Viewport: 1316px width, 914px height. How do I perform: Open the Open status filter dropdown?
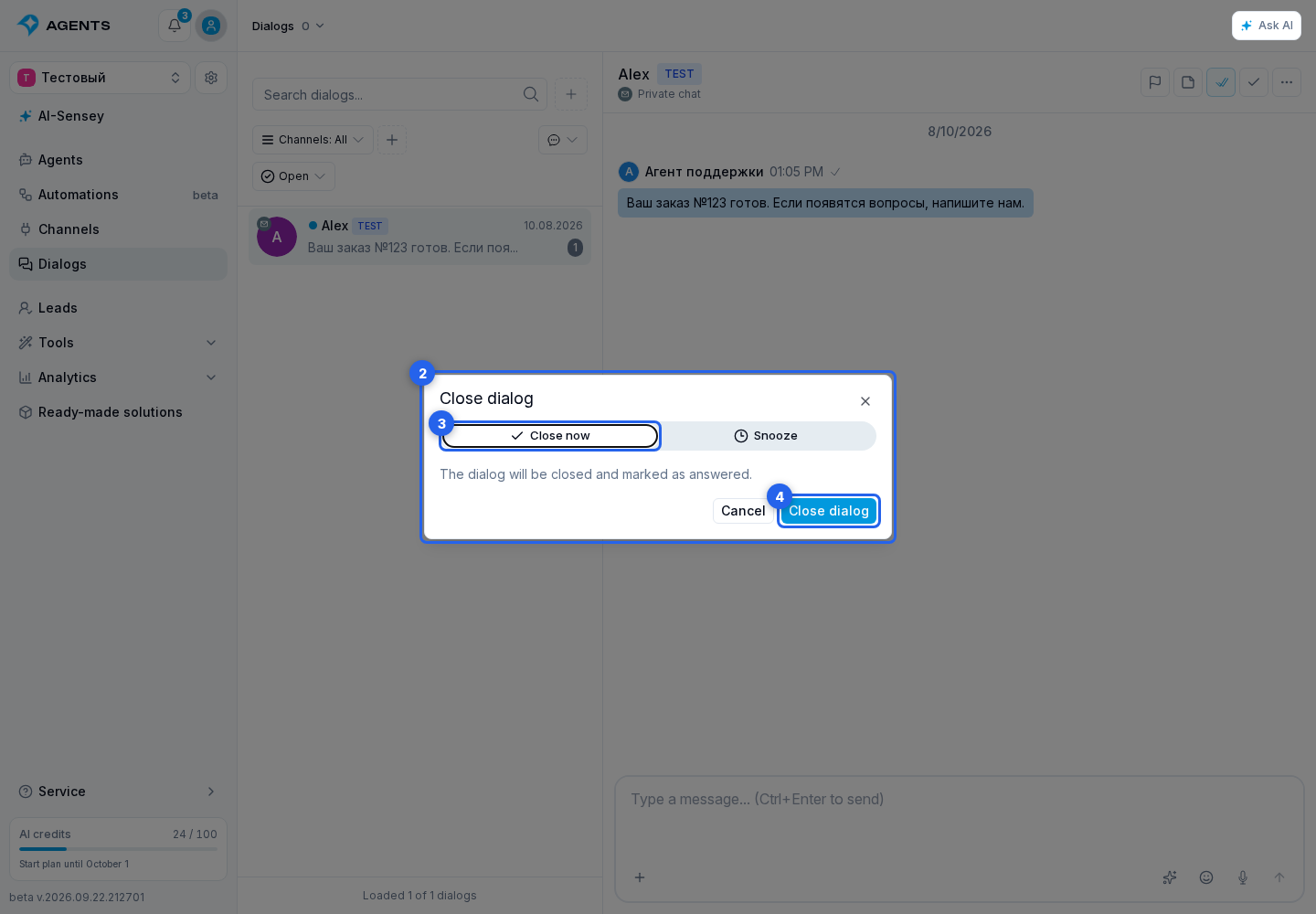293,176
